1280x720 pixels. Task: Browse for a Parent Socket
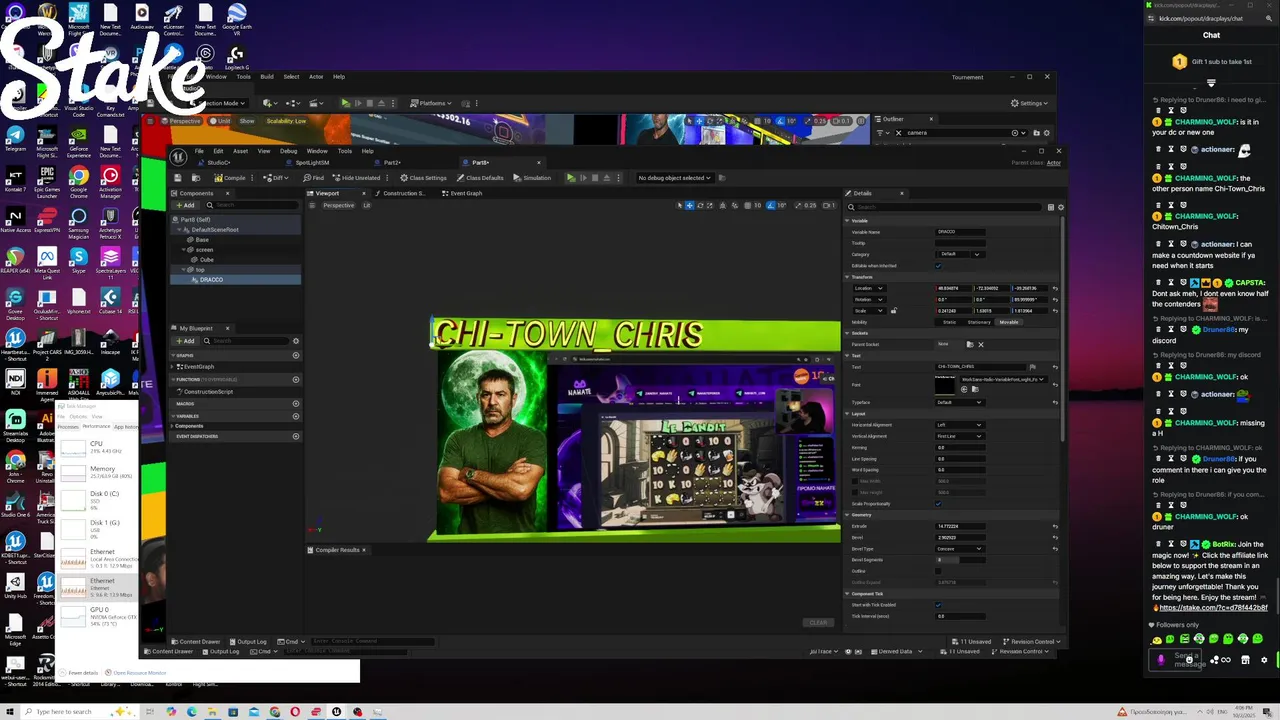pos(970,344)
